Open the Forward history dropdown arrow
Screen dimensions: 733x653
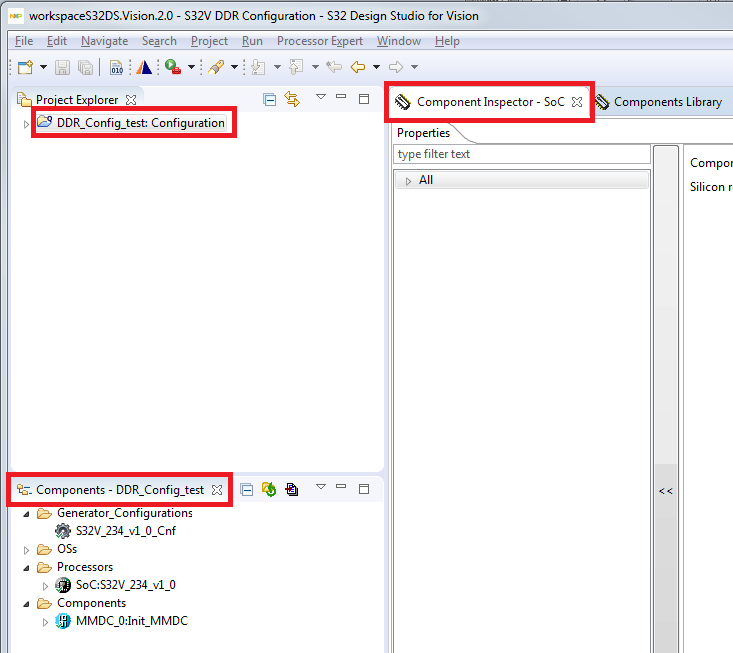414,67
